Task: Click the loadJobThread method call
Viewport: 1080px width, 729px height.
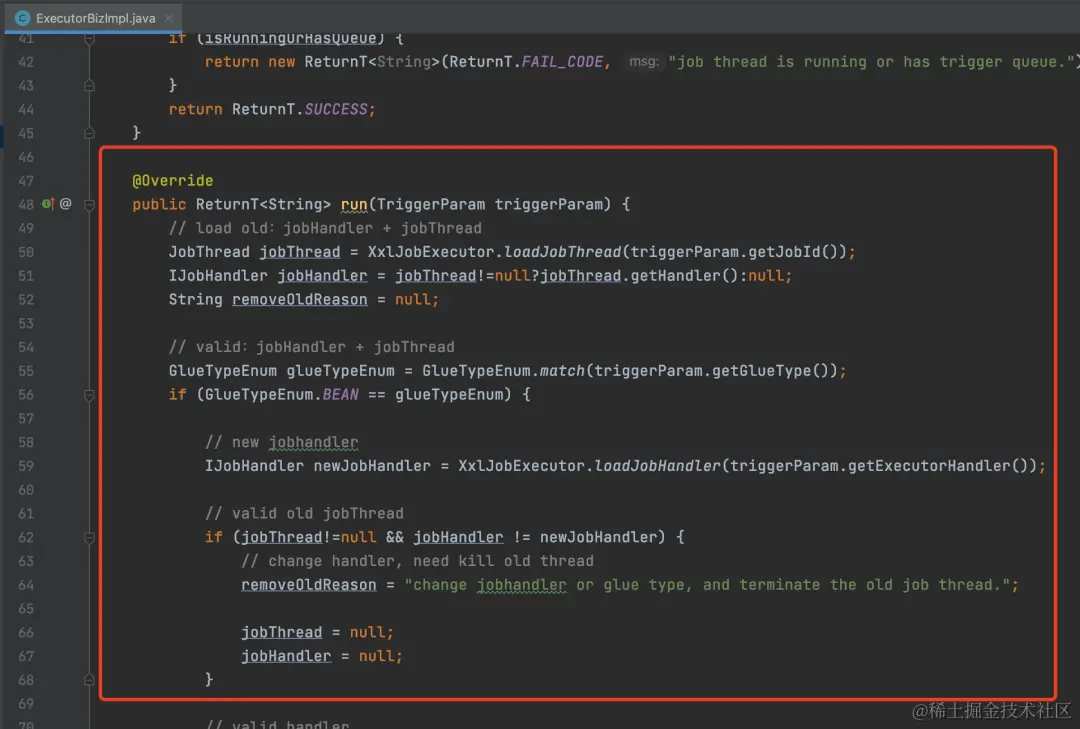Action: pyautogui.click(x=562, y=252)
